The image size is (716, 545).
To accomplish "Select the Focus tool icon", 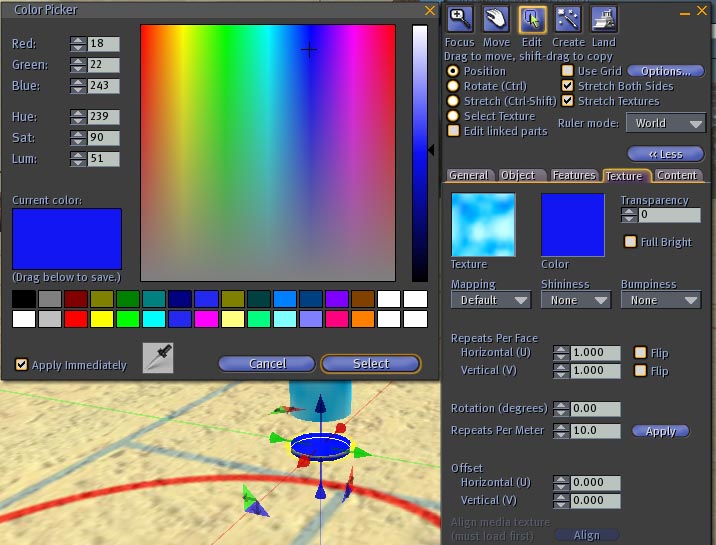I will 459,20.
